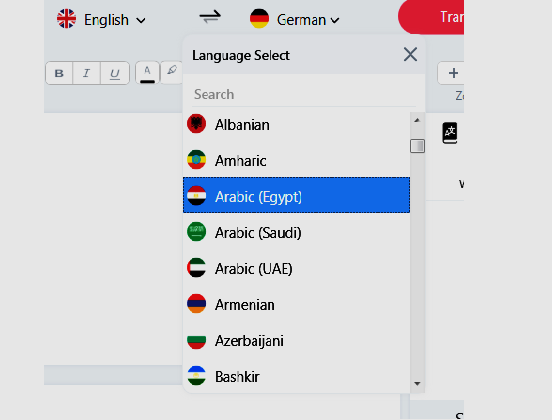The height and width of the screenshot is (420, 552).
Task: Choose Arabic (Saudi) language
Action: (296, 232)
